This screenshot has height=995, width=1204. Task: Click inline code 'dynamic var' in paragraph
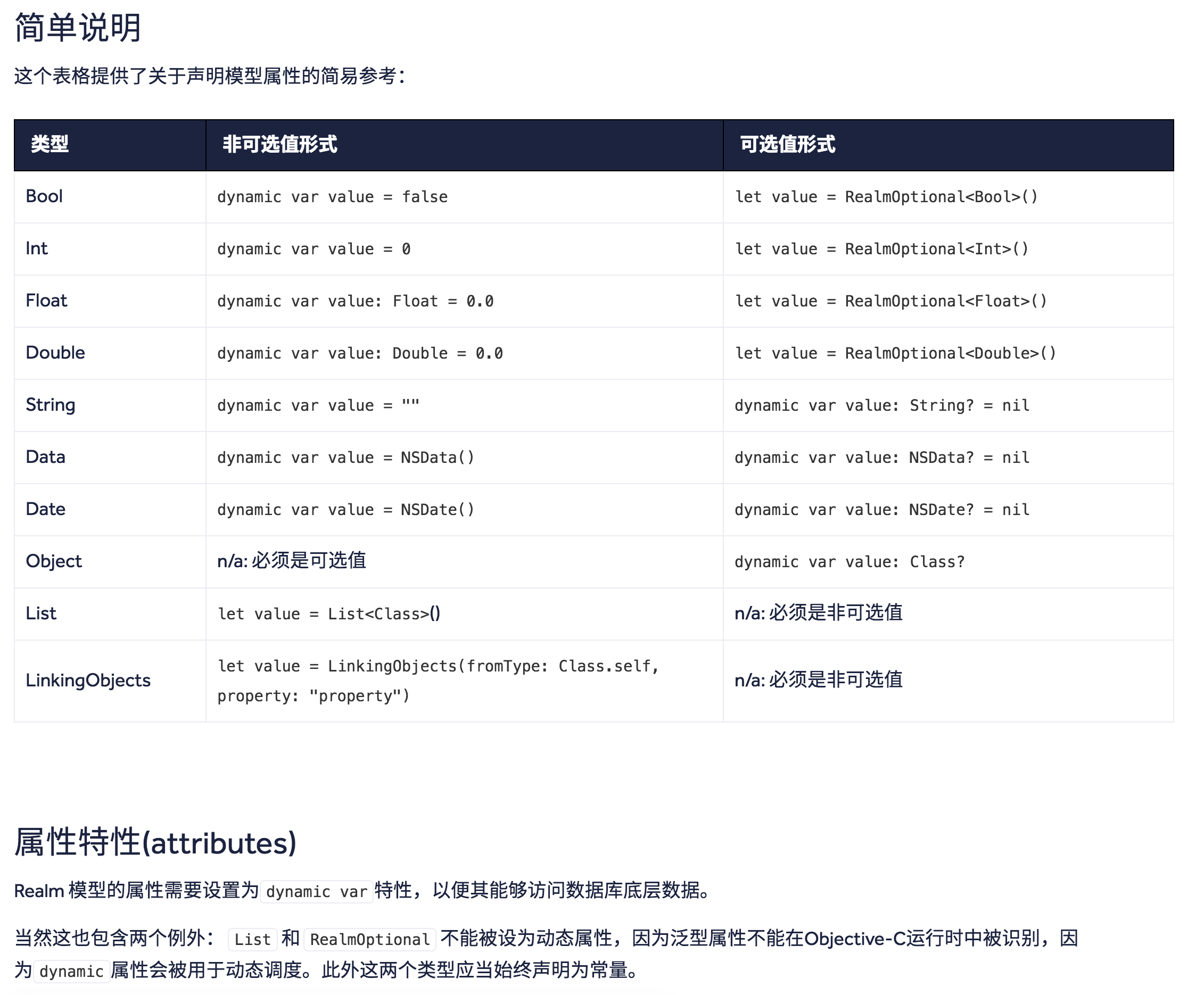(317, 892)
